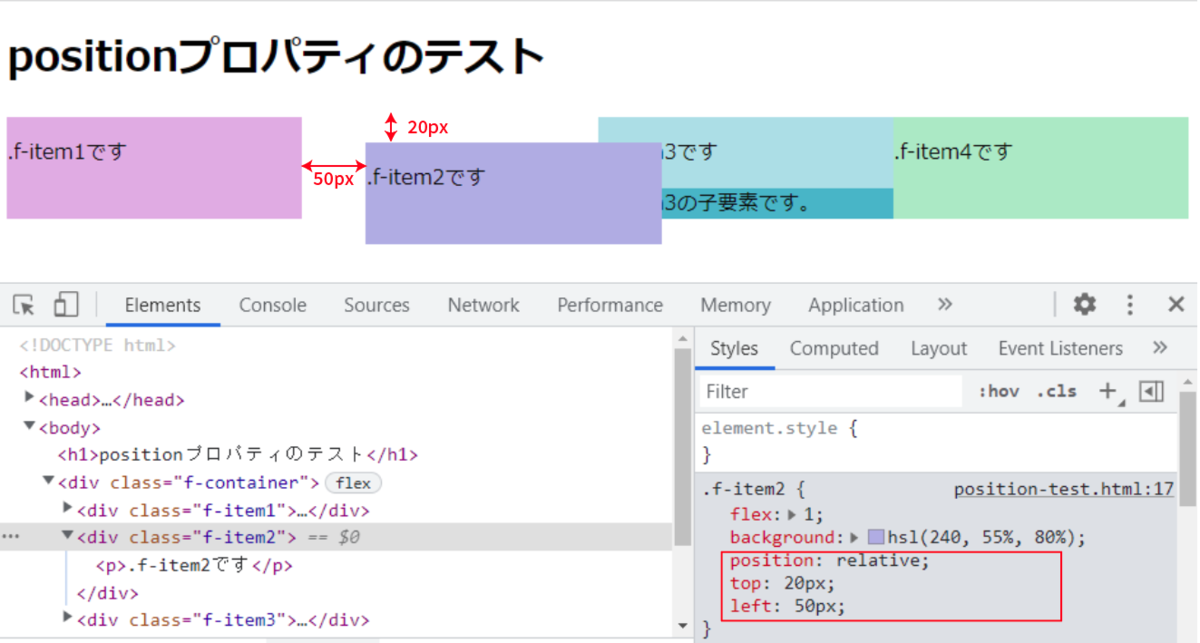
Task: Collapse the f-container div node
Action: (x=48, y=481)
